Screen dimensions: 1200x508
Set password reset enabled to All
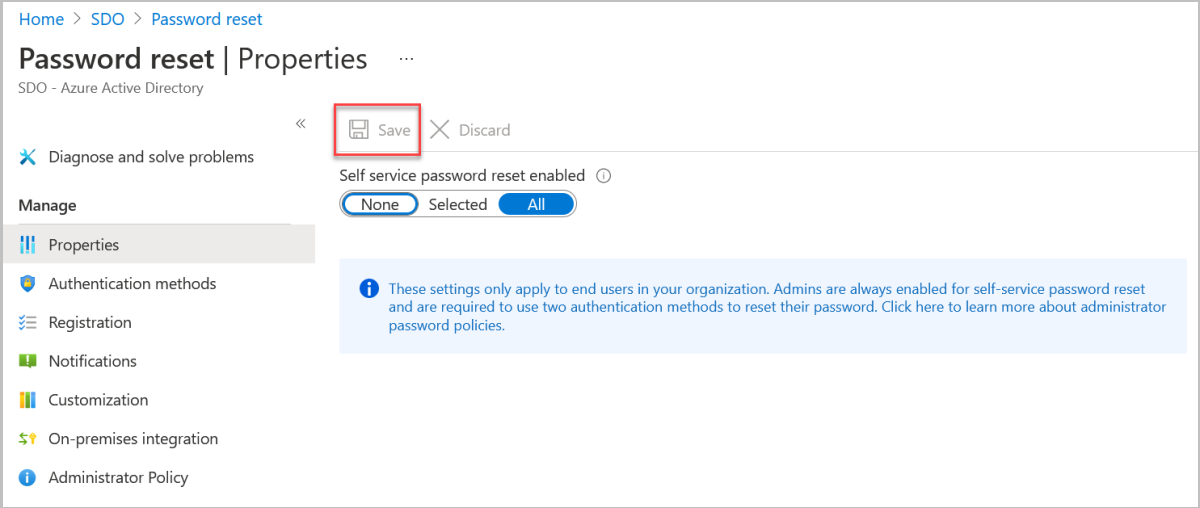536,204
